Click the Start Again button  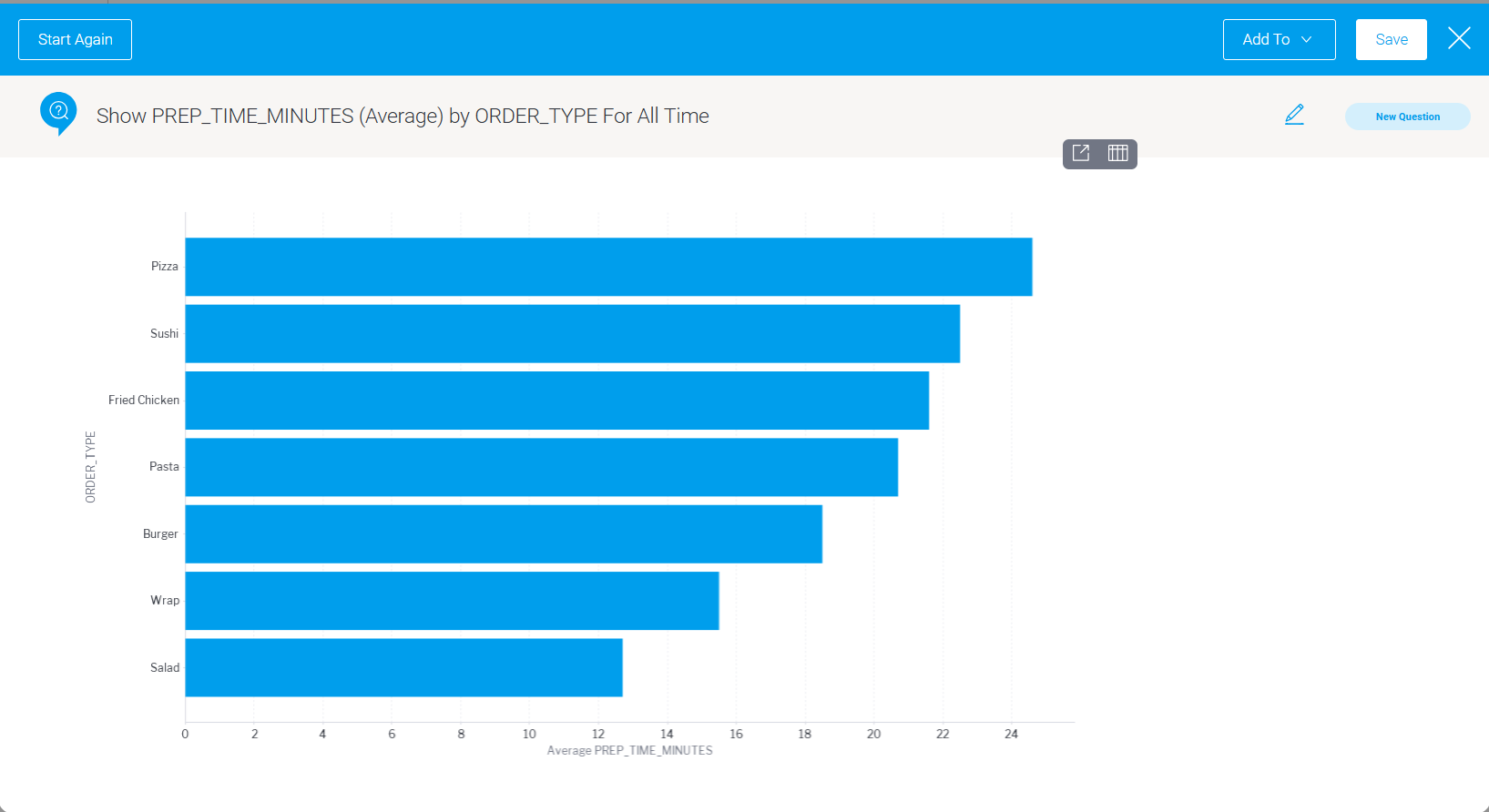point(75,40)
